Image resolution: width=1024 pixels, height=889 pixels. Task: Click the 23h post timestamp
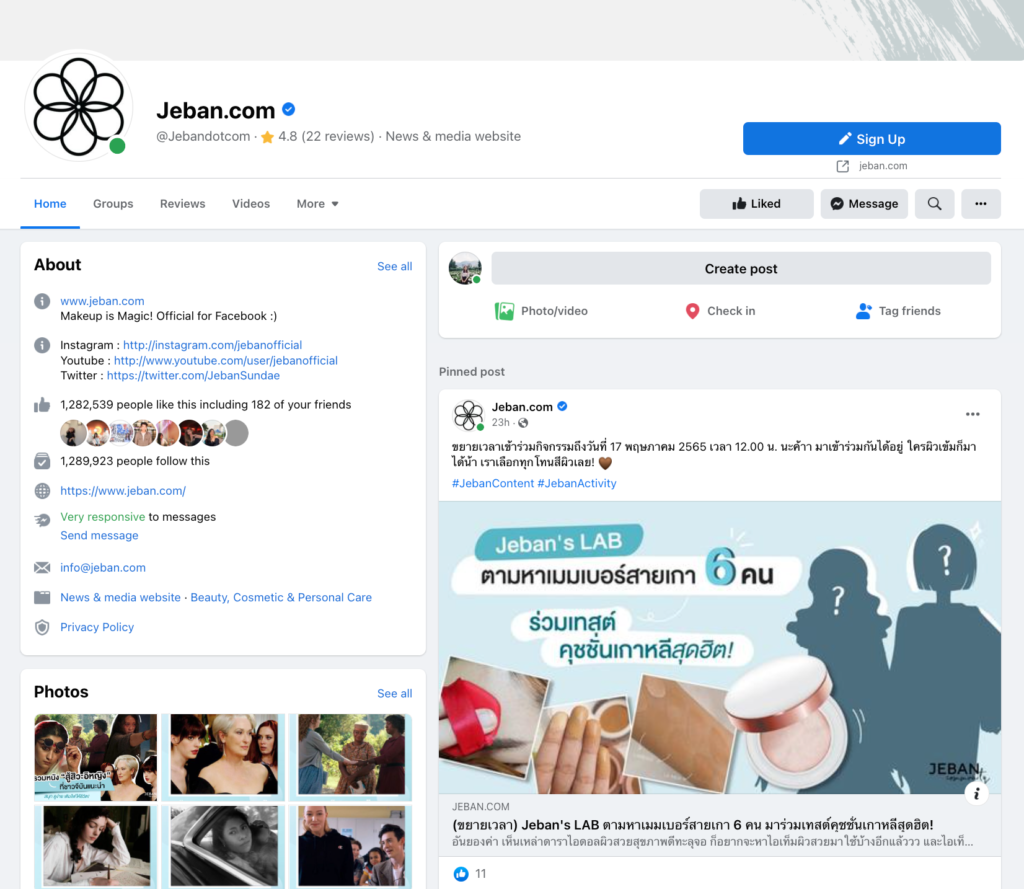(x=501, y=423)
